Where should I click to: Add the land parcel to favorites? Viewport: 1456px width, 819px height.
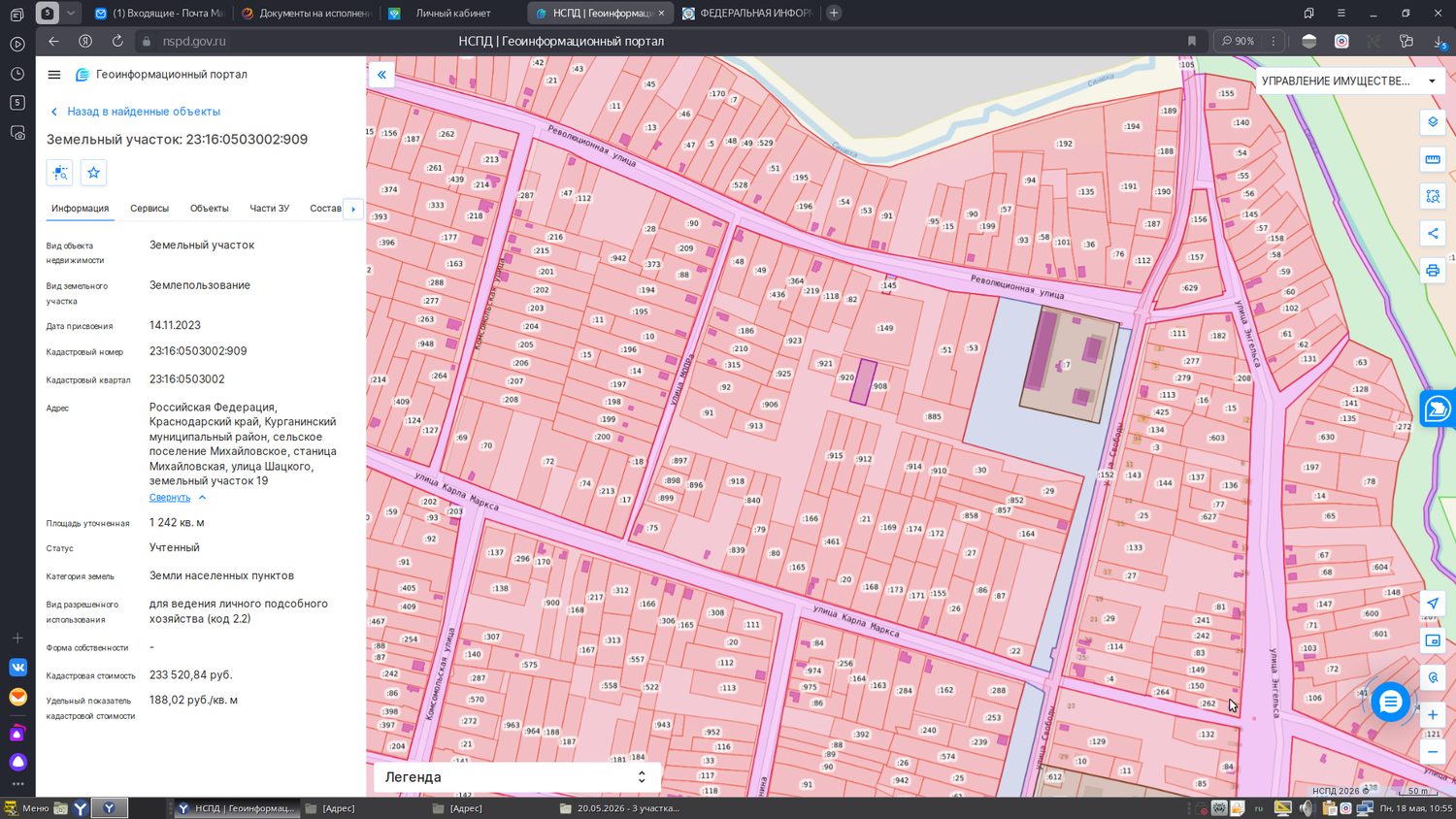[x=93, y=173]
